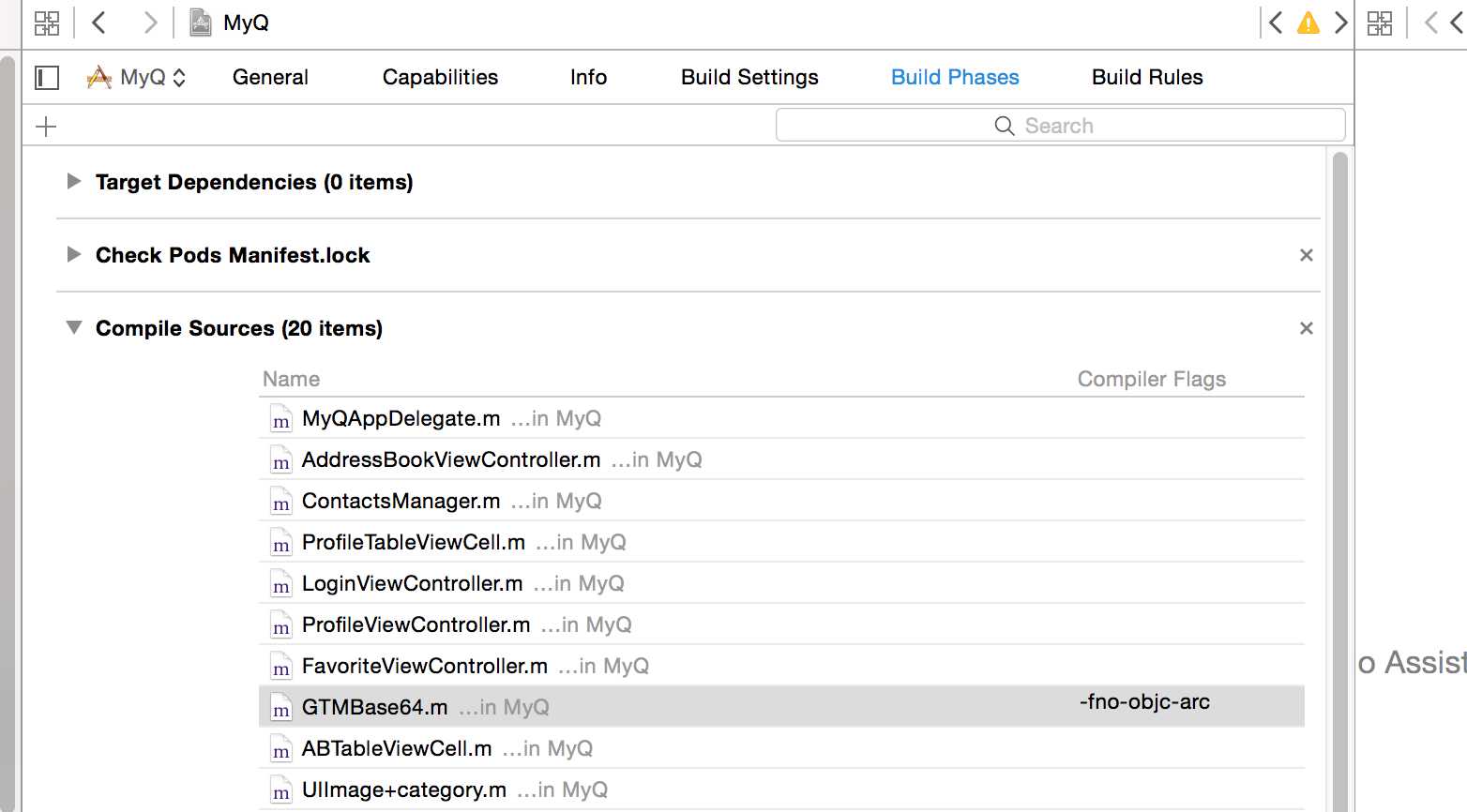Open the Capabilities tab

click(x=440, y=78)
